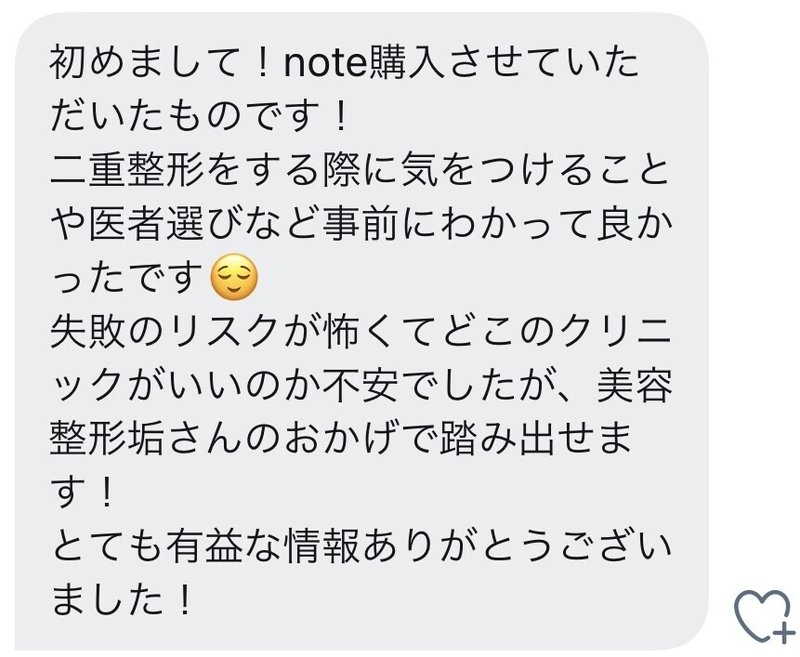The height and width of the screenshot is (657, 800).
Task: Click the line とても有益な情報ありがとうござい
Action: (x=361, y=546)
